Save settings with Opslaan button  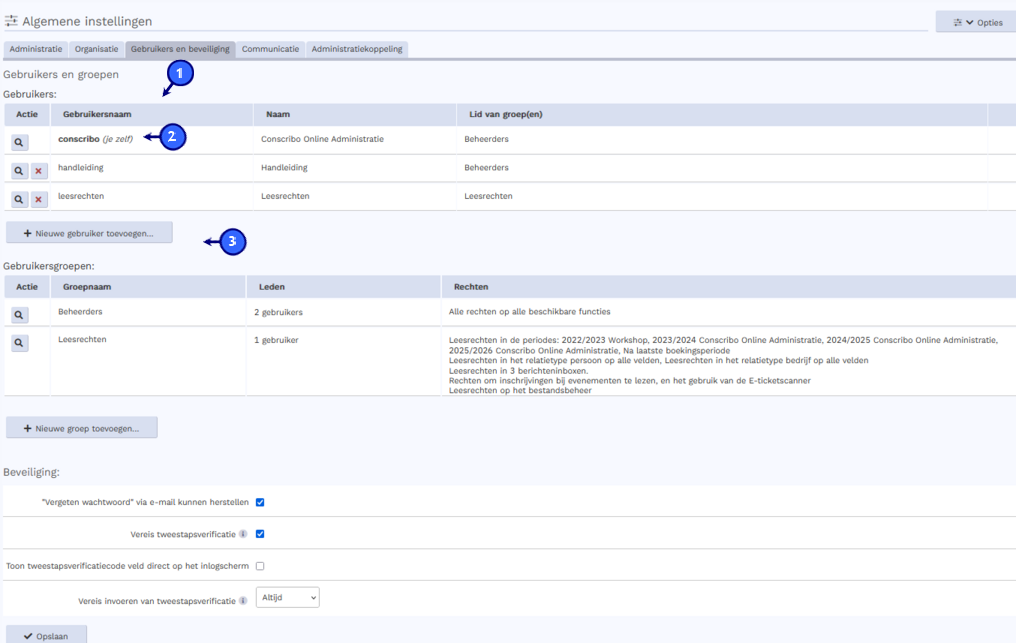(x=46, y=635)
